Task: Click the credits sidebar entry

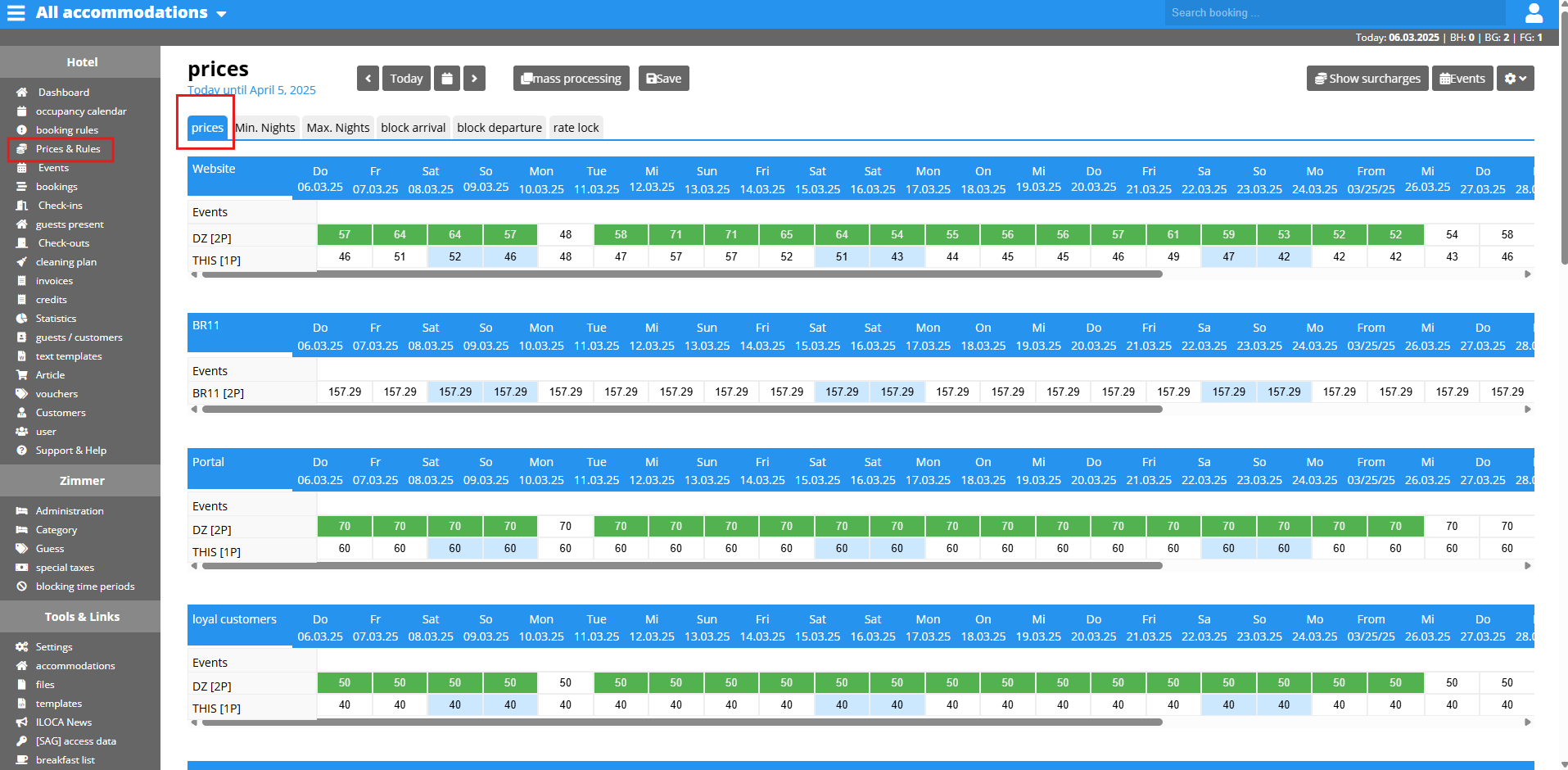Action: point(52,300)
